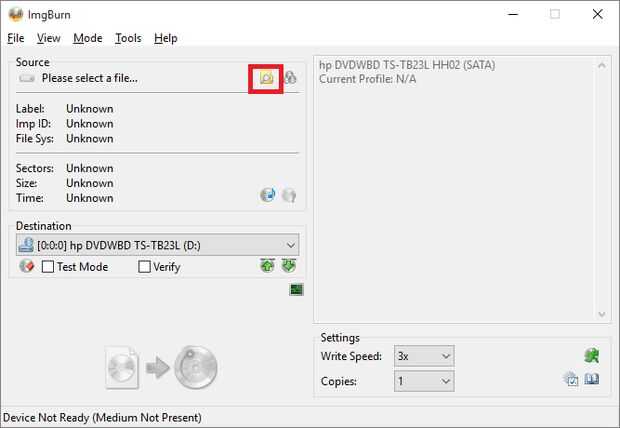
Task: Open the Write Speed dropdown
Action: [x=424, y=356]
